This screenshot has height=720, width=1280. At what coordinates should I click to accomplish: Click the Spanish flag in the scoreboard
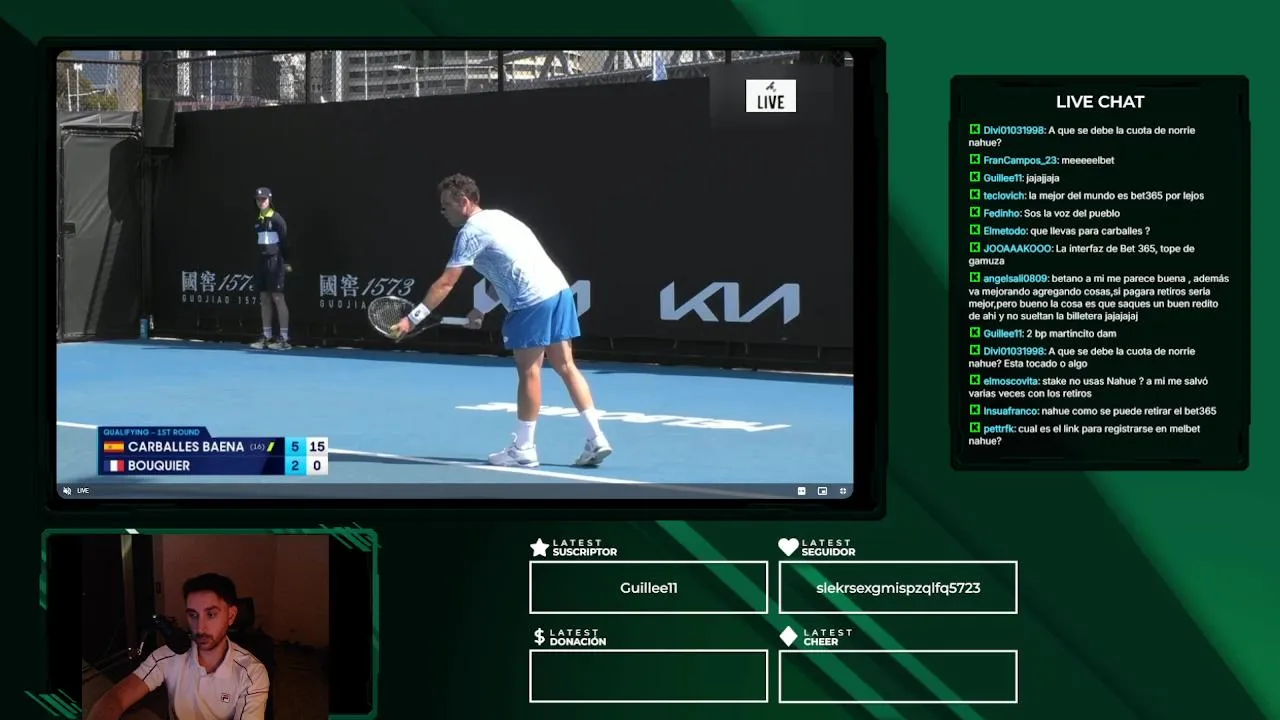(113, 447)
